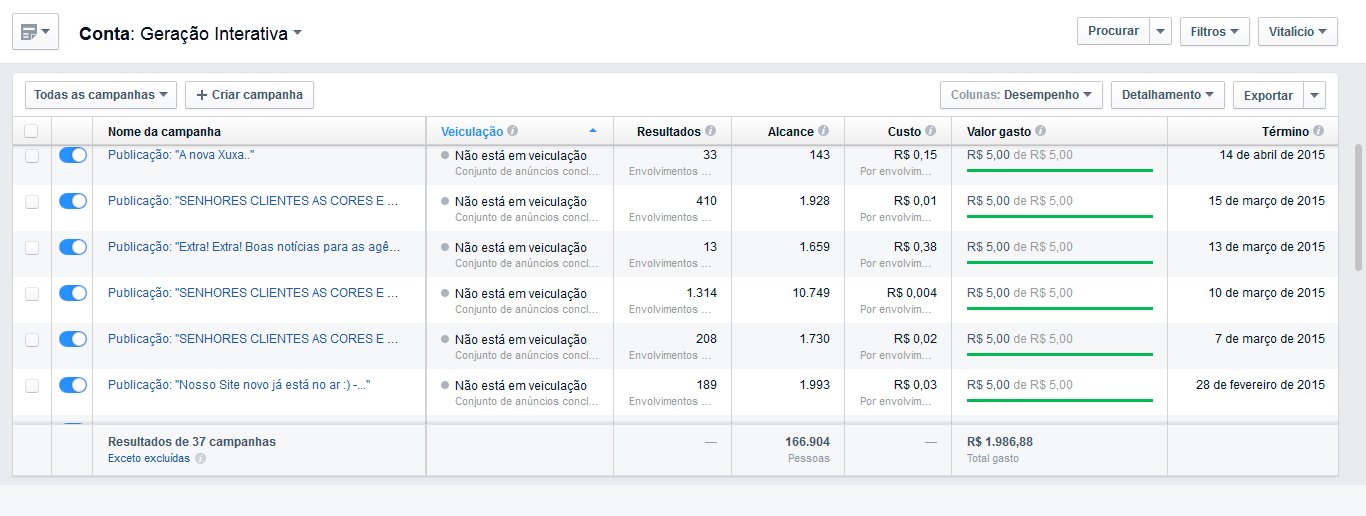Open the Detalhamento breakdown menu

pos(1167,95)
